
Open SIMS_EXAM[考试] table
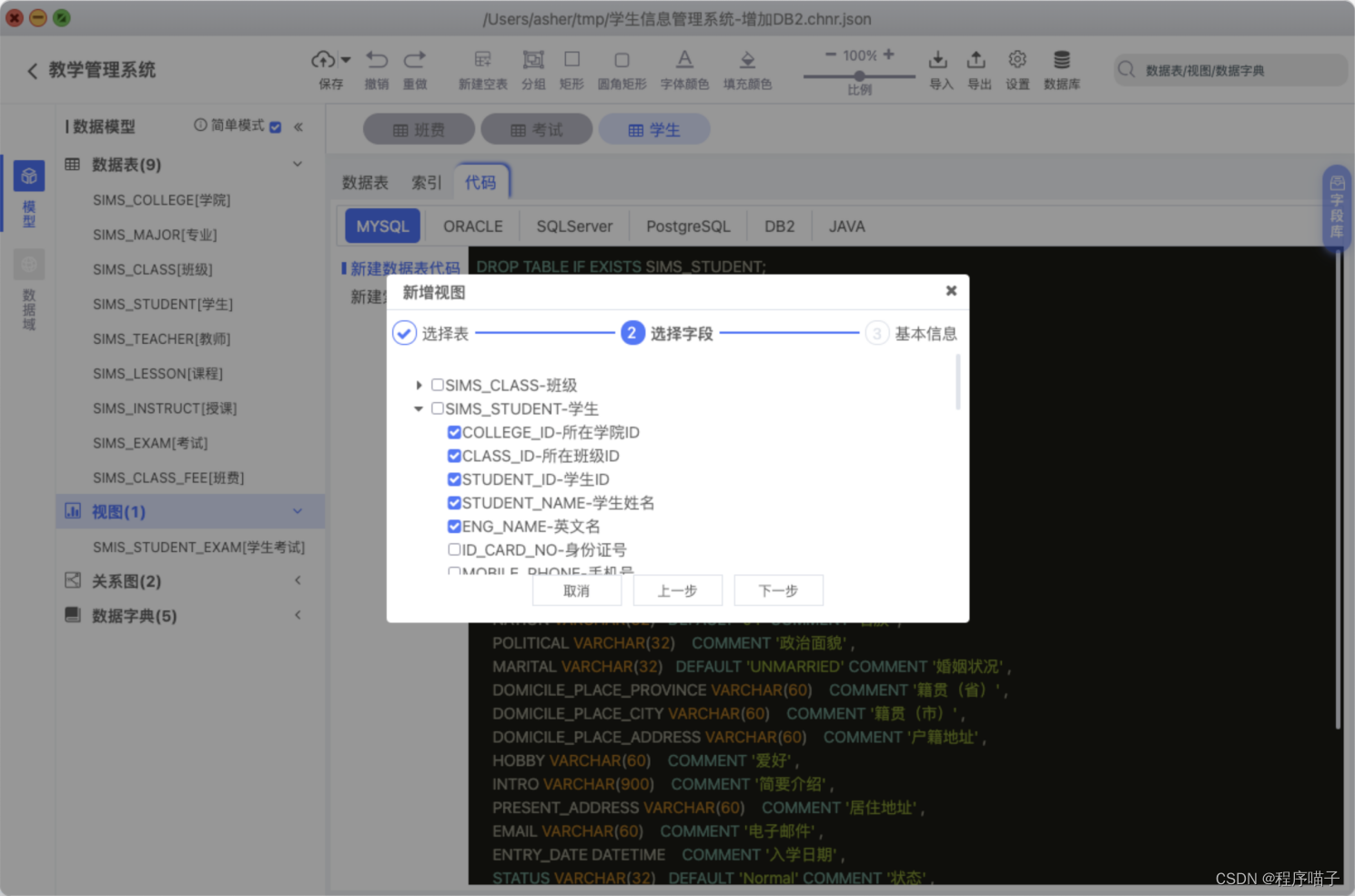click(150, 443)
